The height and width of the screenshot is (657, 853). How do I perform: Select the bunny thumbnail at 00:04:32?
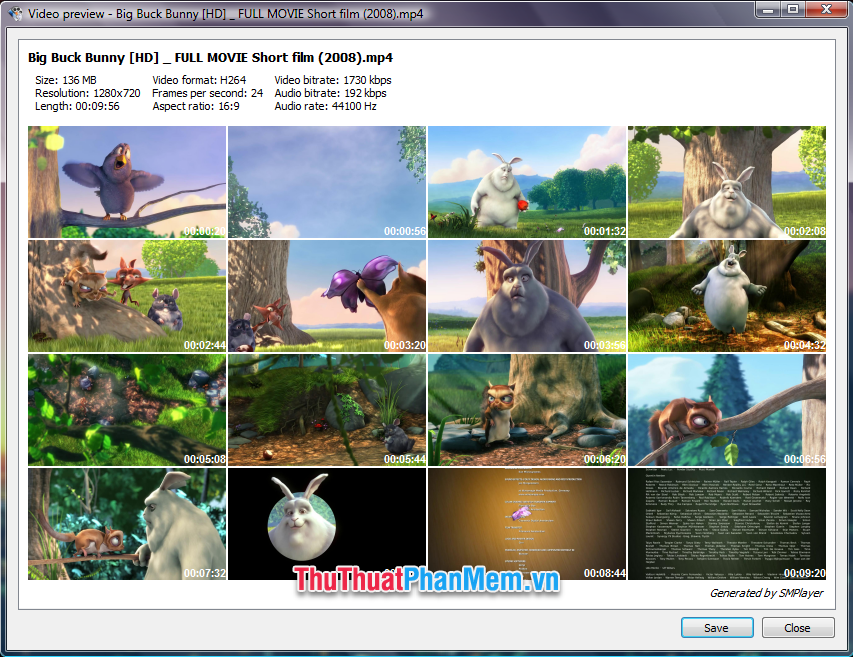[727, 295]
